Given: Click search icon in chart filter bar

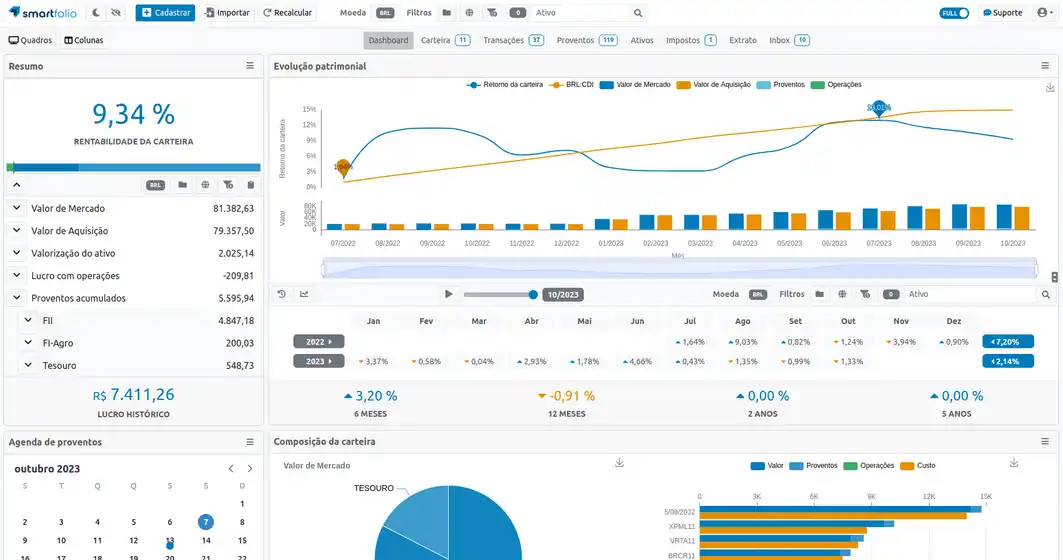Looking at the screenshot, I should pyautogui.click(x=1045, y=294).
